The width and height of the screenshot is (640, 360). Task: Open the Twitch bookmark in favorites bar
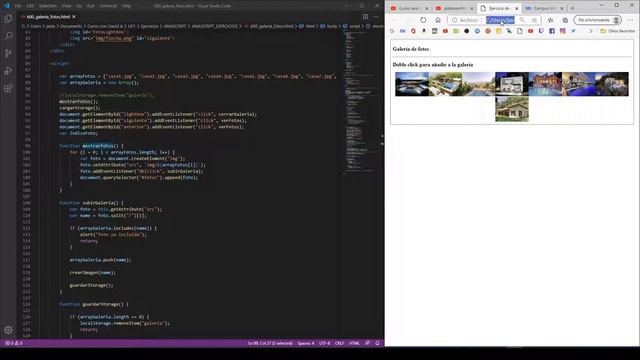(x=541, y=31)
